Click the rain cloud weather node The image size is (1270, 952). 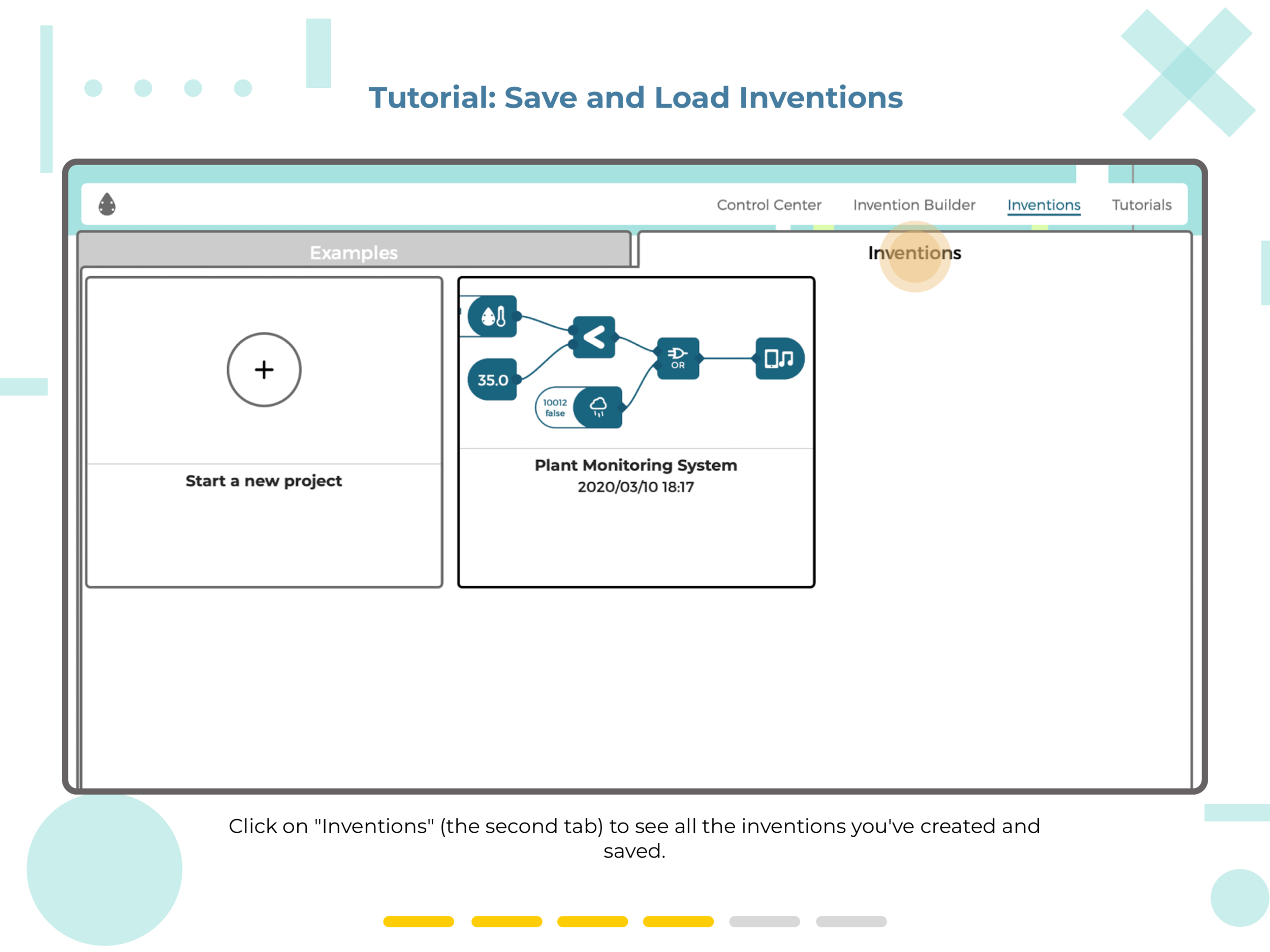pos(598,407)
